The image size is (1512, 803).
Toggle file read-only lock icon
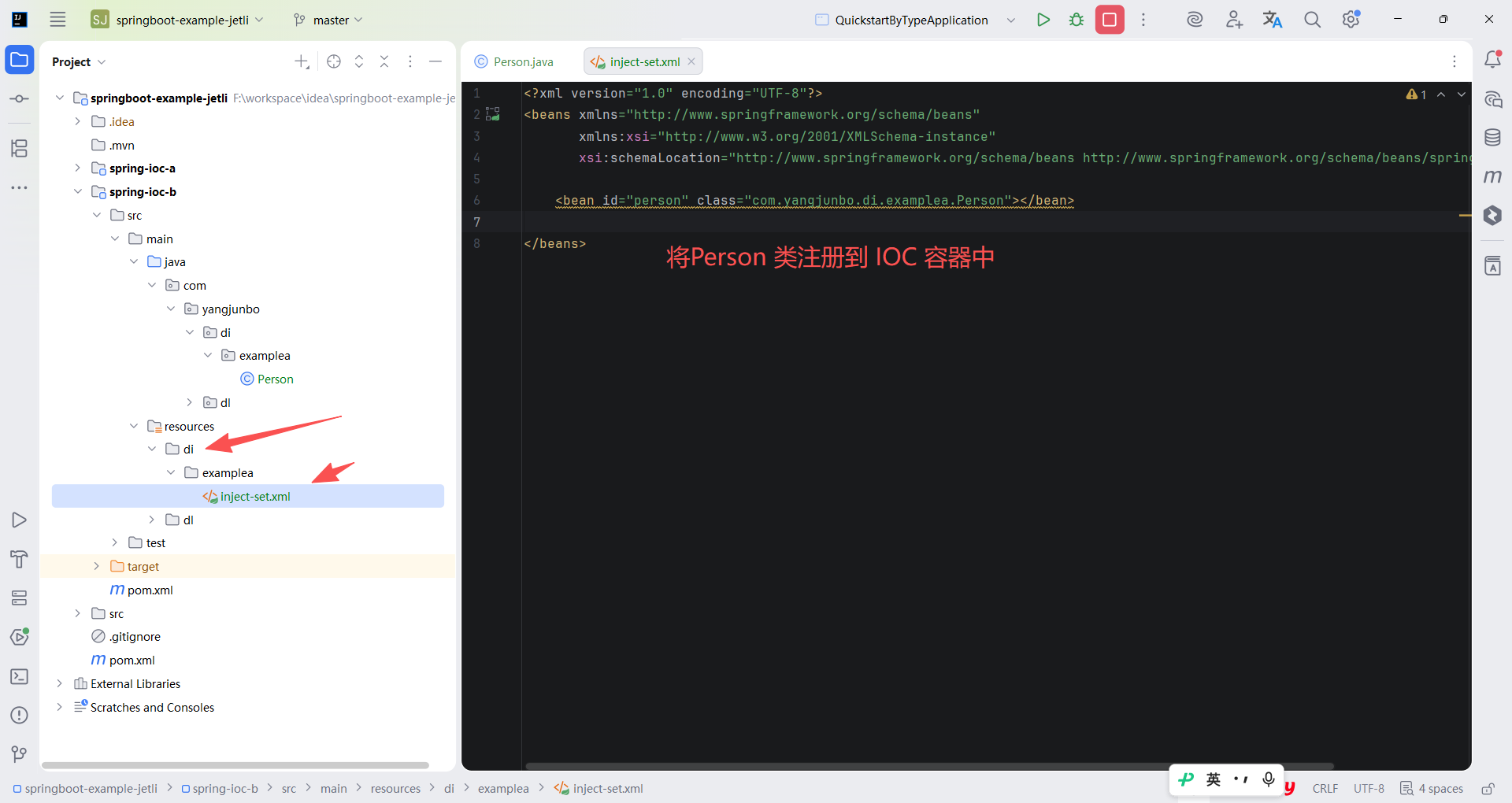click(1488, 789)
